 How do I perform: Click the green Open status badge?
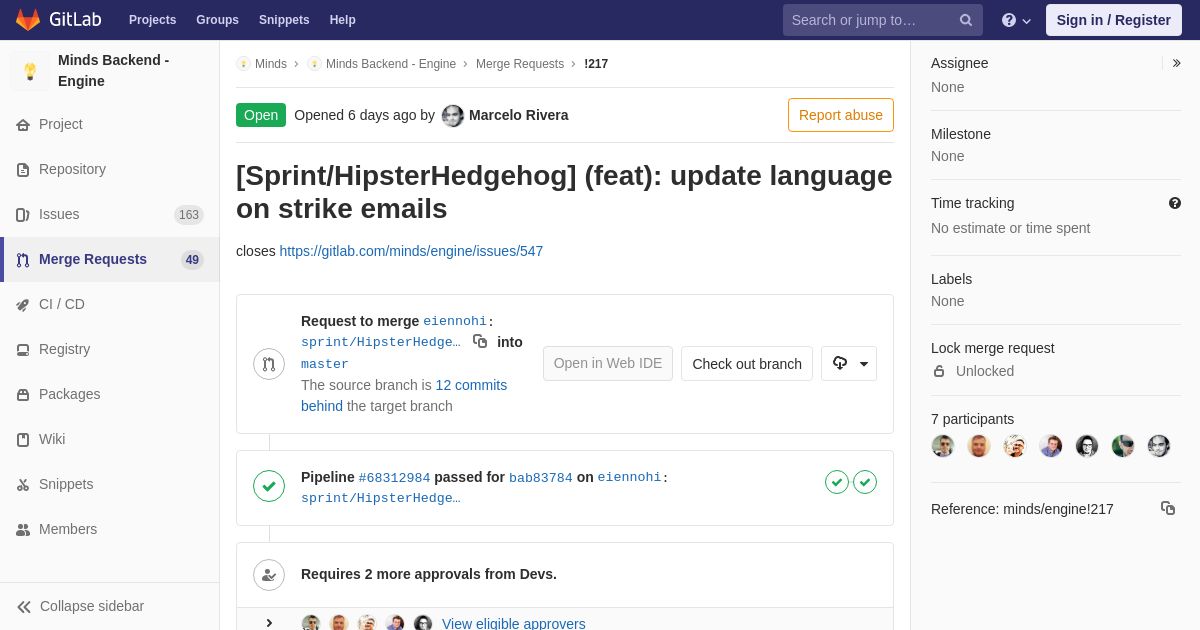click(x=261, y=115)
